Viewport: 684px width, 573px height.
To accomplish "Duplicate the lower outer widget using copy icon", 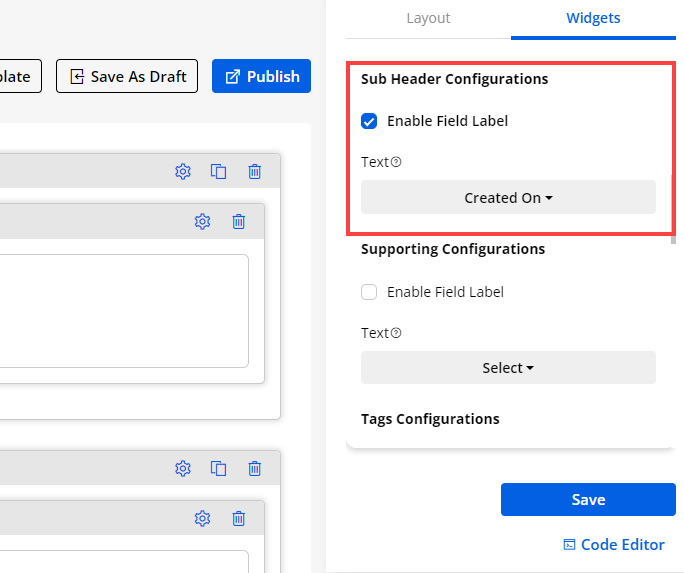I will pos(219,467).
